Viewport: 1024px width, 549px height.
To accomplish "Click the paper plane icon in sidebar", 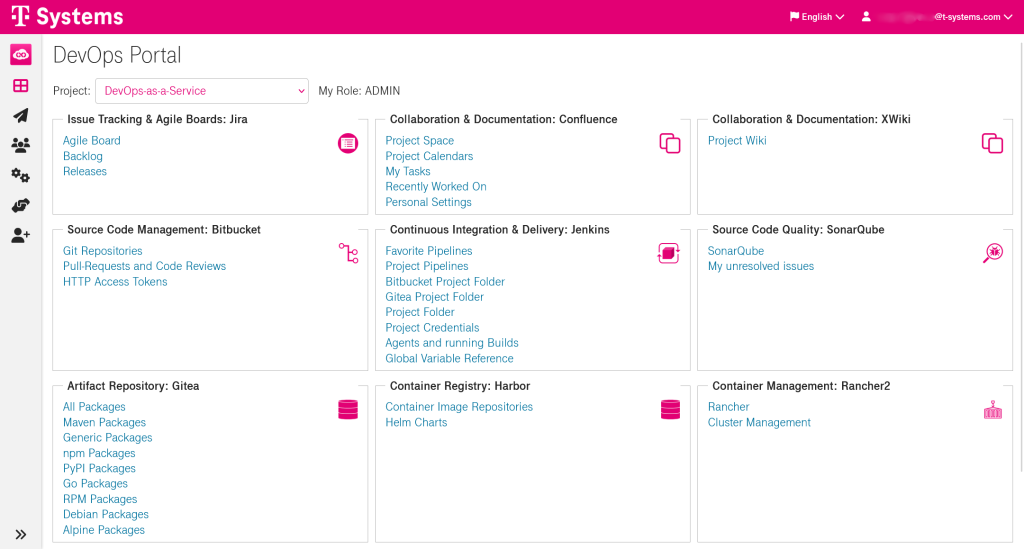I will coord(21,116).
